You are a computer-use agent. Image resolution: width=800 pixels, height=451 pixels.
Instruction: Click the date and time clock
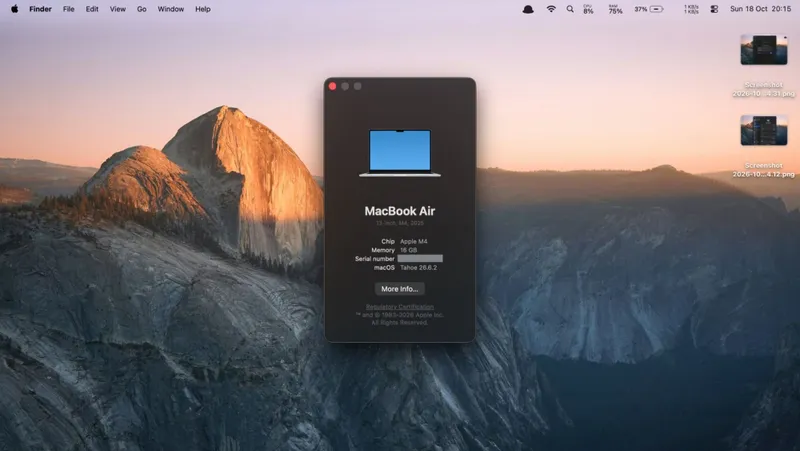(760, 9)
